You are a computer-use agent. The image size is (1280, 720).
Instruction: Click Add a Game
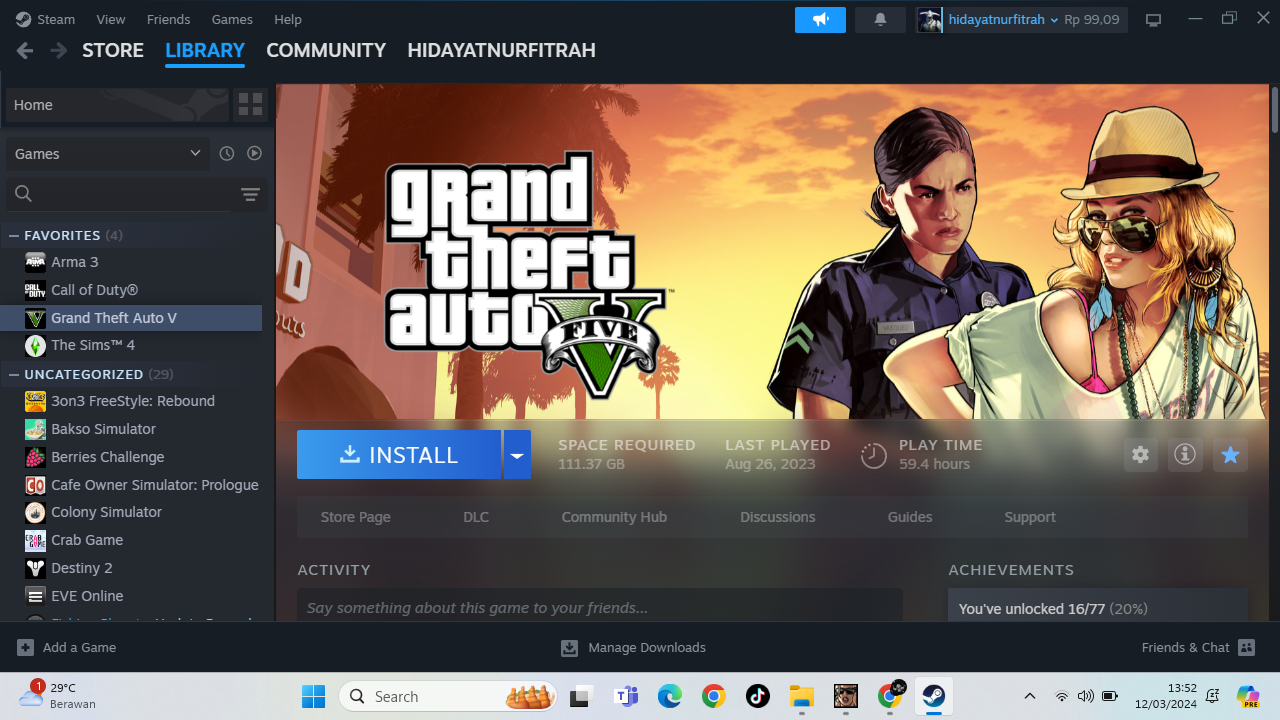click(67, 647)
